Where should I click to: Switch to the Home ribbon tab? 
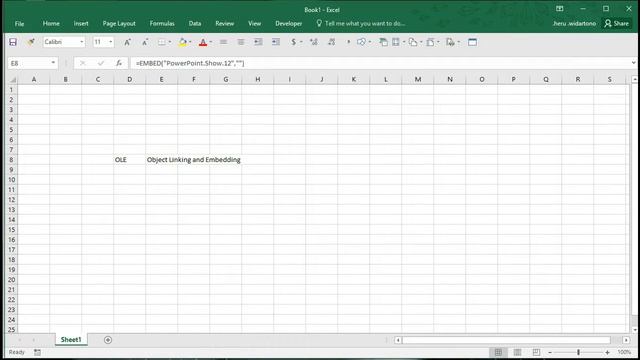51,24
